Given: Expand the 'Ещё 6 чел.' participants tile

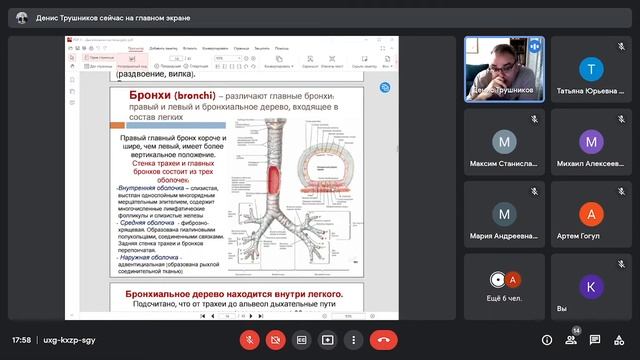Looking at the screenshot, I should tap(504, 287).
